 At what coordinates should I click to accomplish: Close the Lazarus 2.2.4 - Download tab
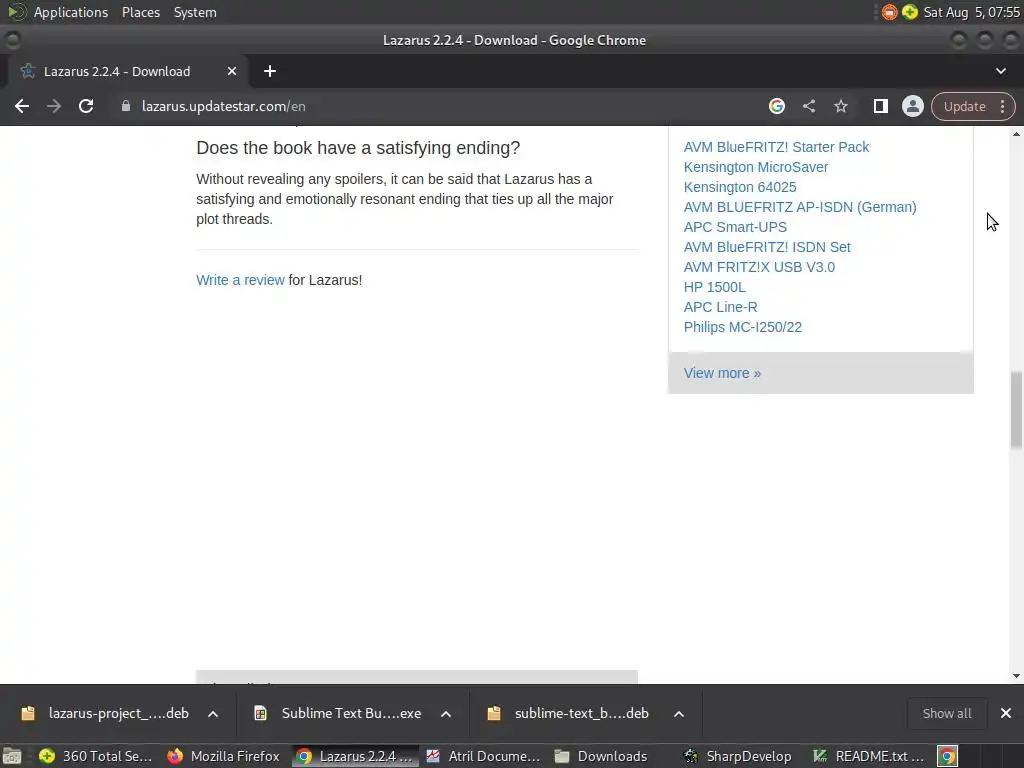coord(232,71)
